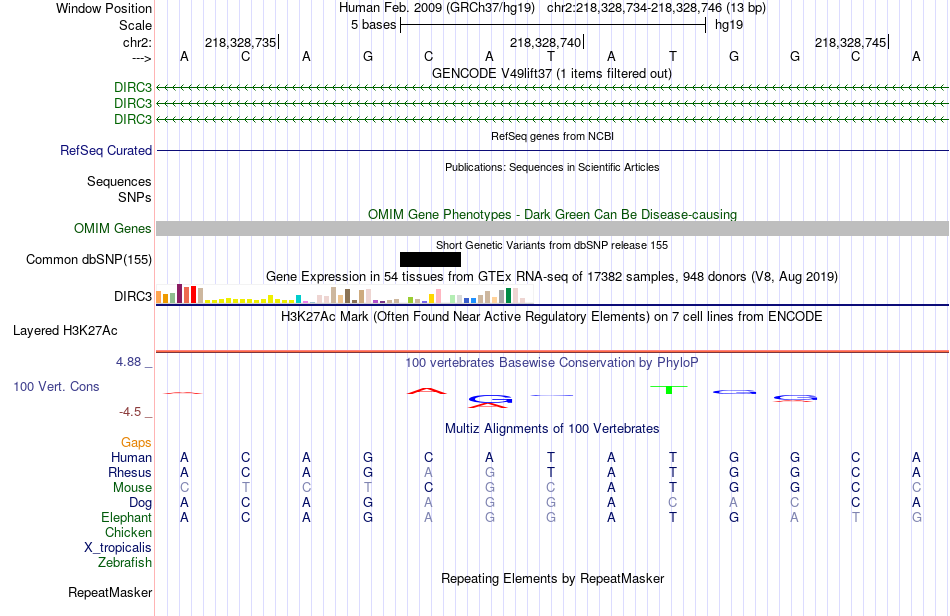Select the Rhesus alignment row label
The height and width of the screenshot is (616, 950).
point(130,472)
